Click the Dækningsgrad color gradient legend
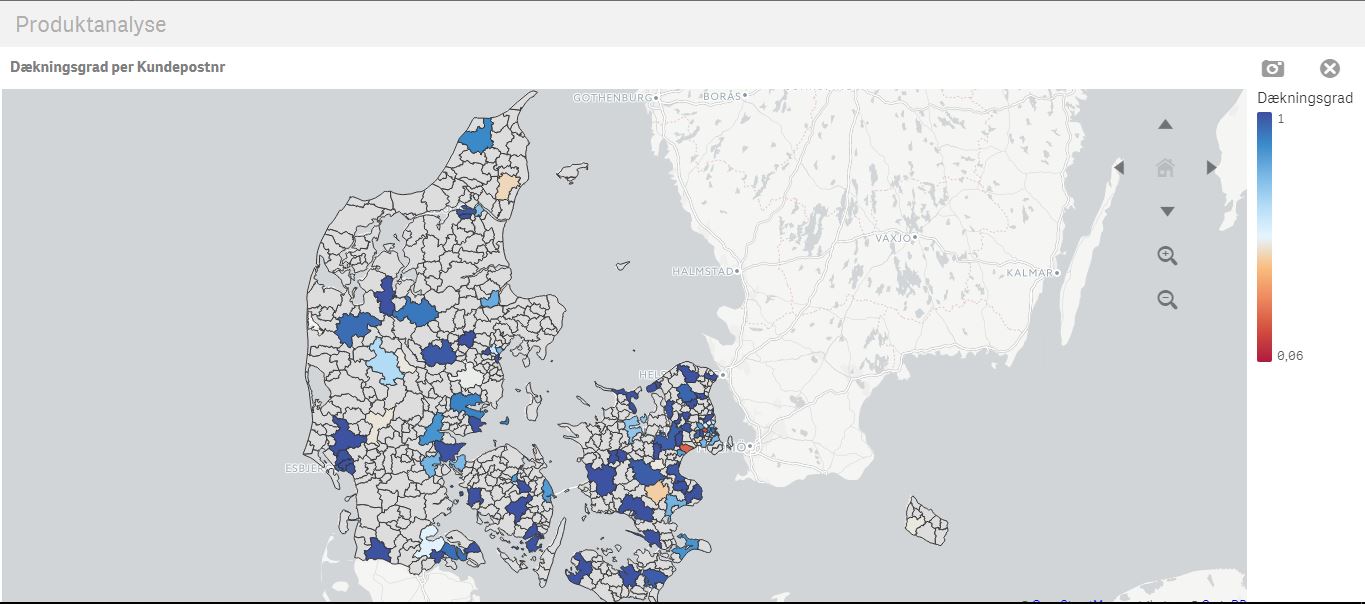The width and height of the screenshot is (1365, 604). pos(1264,236)
